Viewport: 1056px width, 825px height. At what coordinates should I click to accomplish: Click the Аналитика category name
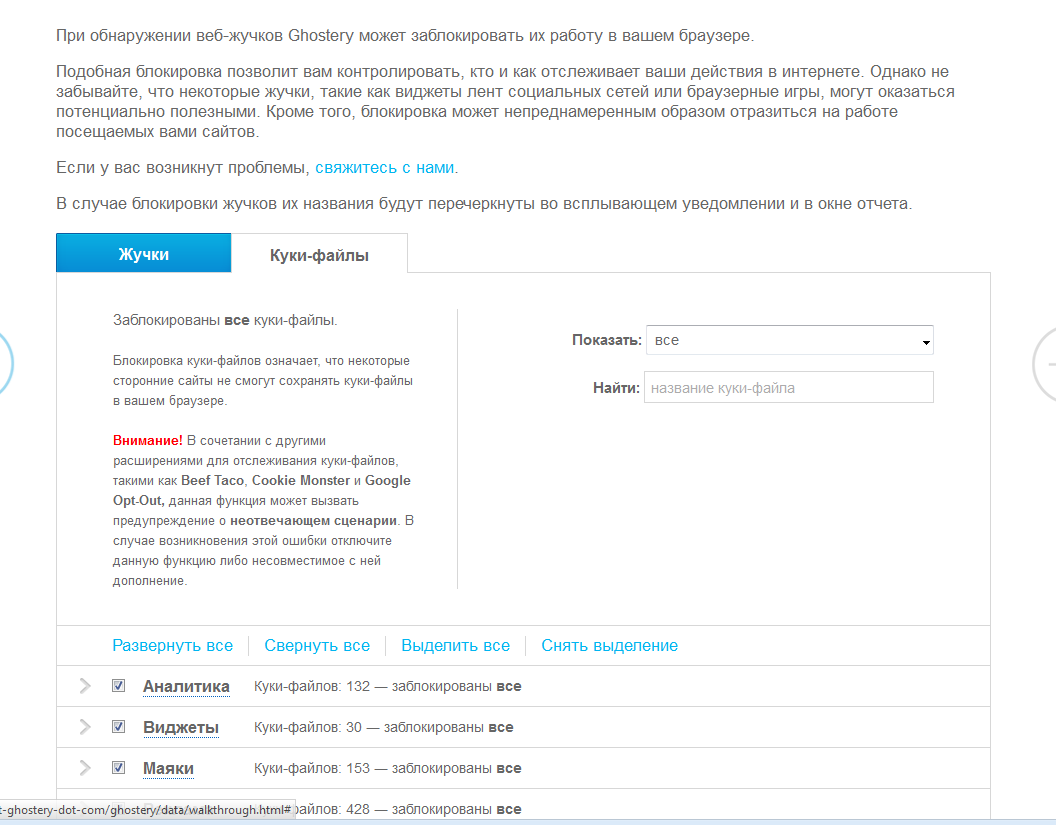pyautogui.click(x=186, y=686)
